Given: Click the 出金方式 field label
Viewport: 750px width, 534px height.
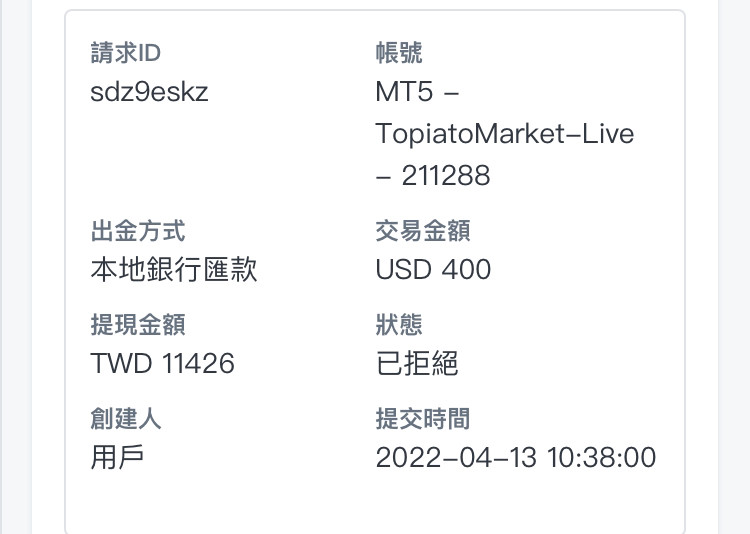Looking at the screenshot, I should 138,232.
